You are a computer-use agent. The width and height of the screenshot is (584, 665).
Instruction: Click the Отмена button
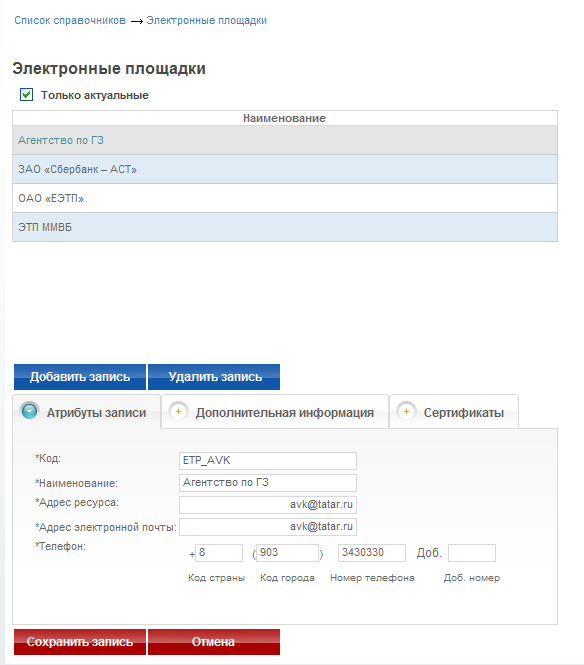coord(214,642)
